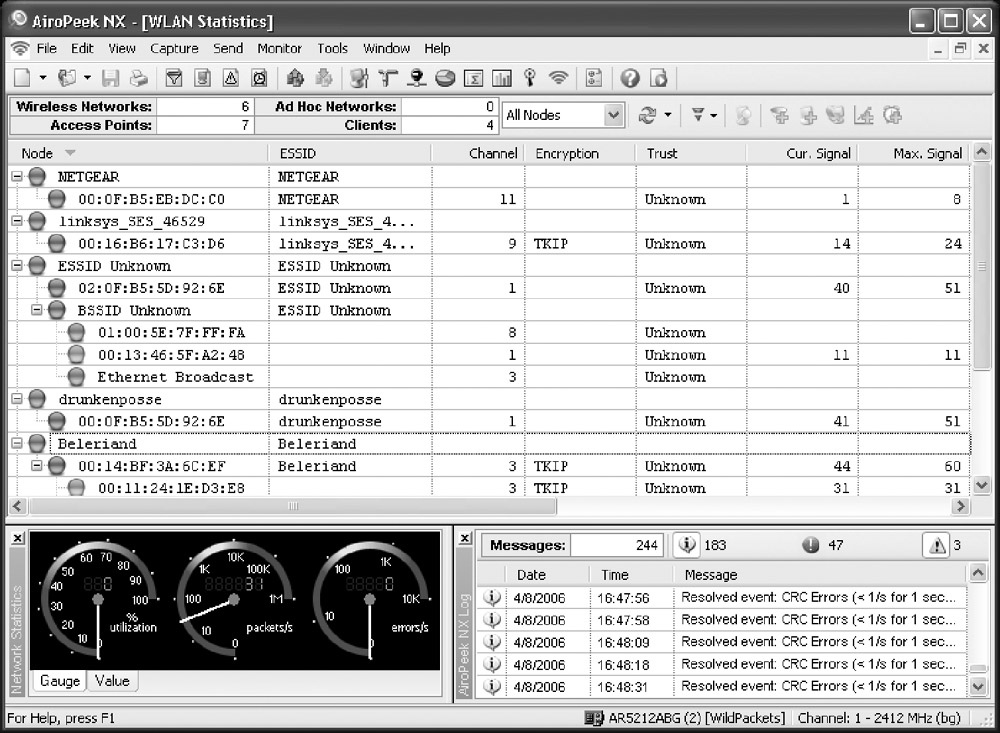Select node 00:13:46:5F:A2:48
This screenshot has width=1000, height=733.
coord(171,355)
